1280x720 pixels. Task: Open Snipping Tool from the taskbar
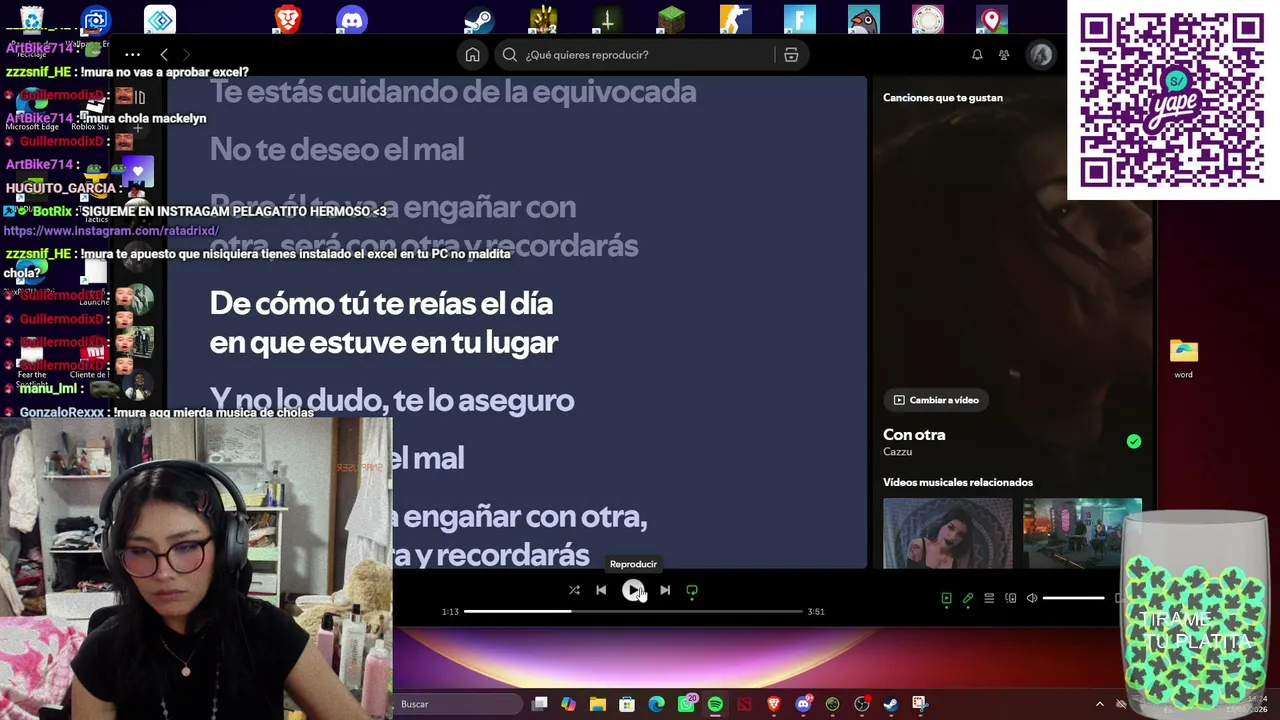click(x=920, y=704)
